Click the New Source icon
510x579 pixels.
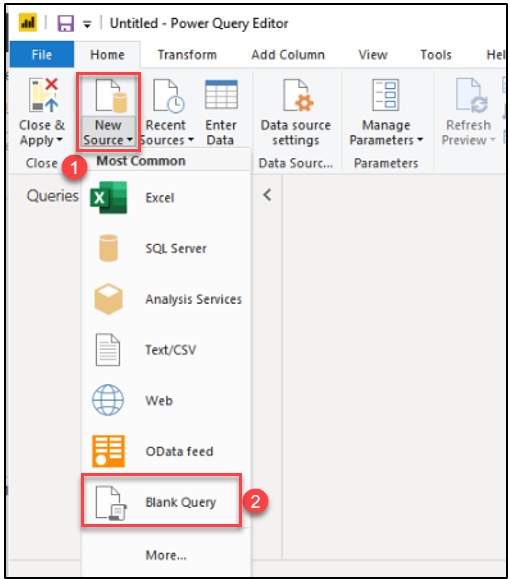coord(111,95)
